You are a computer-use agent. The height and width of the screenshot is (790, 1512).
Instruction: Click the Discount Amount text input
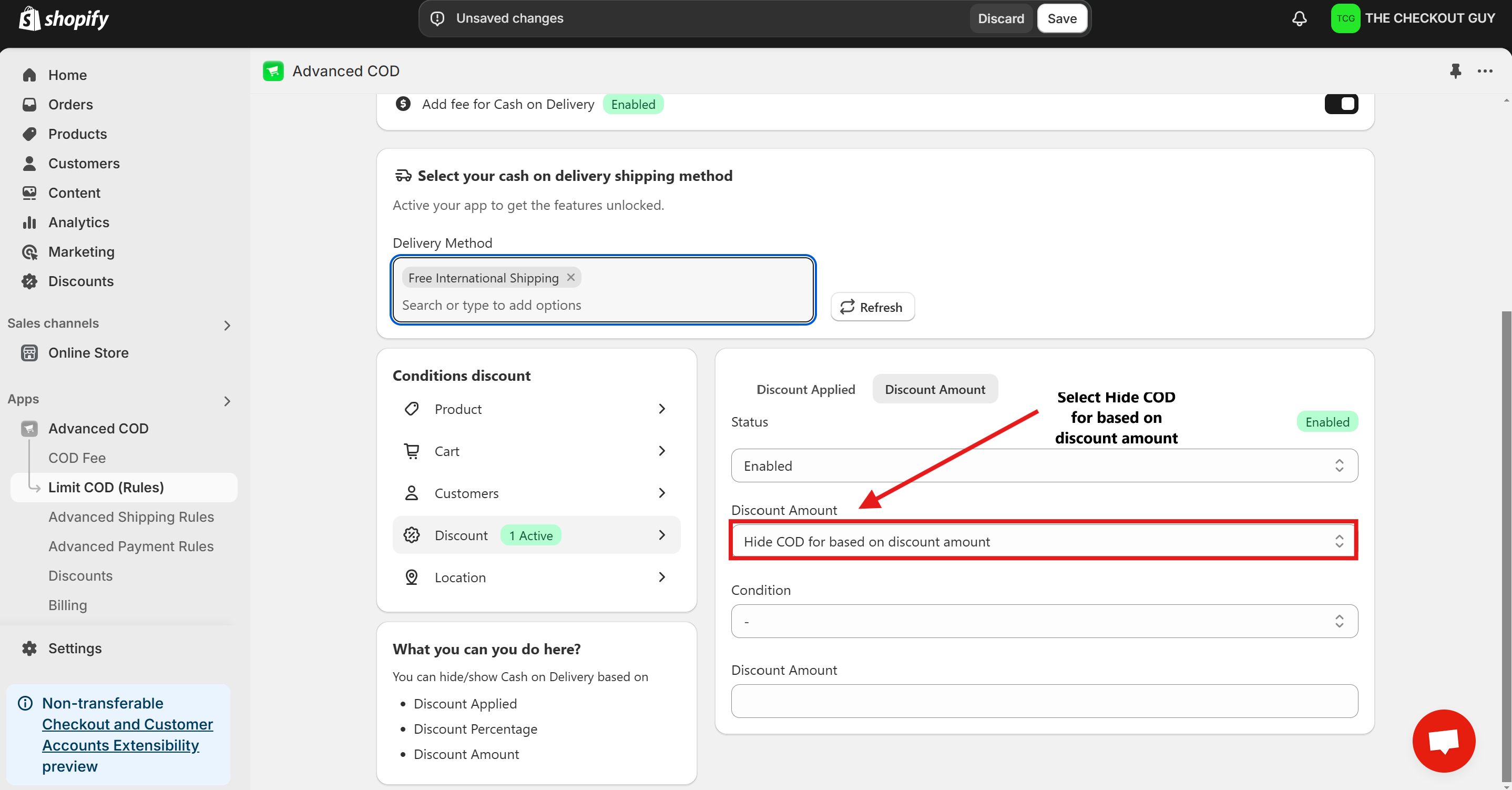point(1044,701)
